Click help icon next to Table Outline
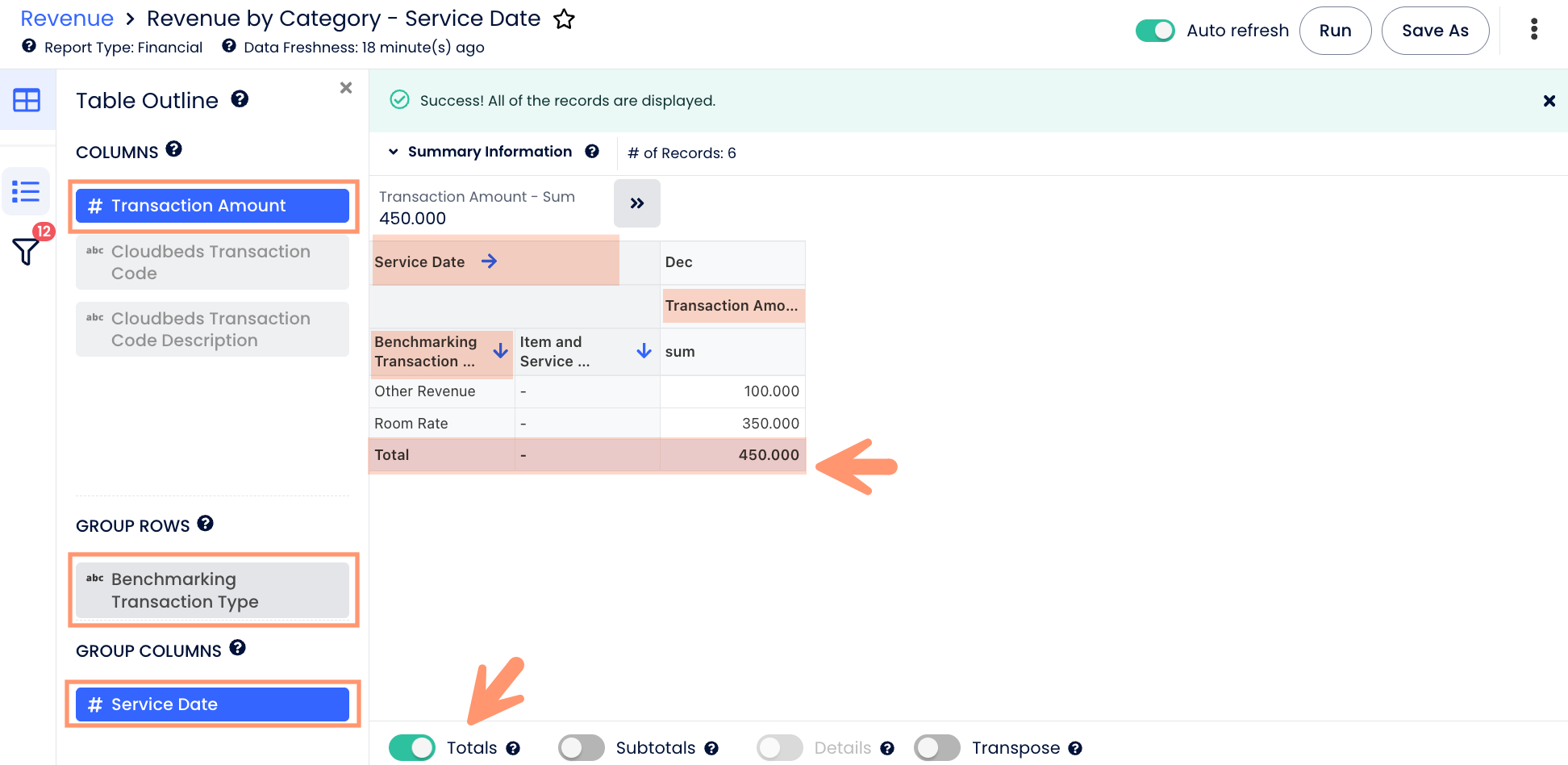 [x=240, y=99]
